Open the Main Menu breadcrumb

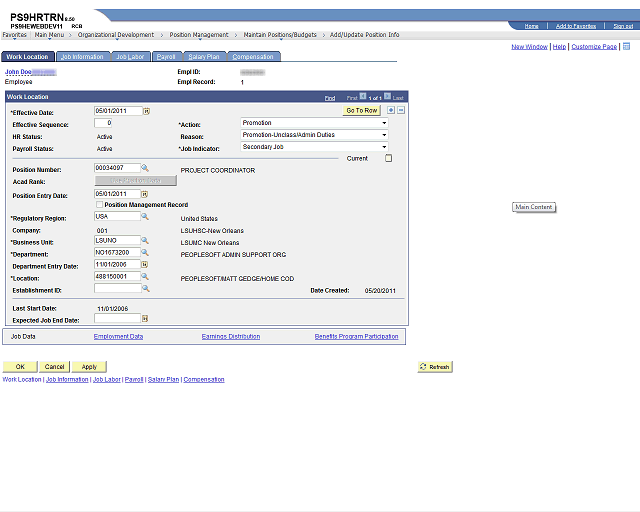click(49, 35)
